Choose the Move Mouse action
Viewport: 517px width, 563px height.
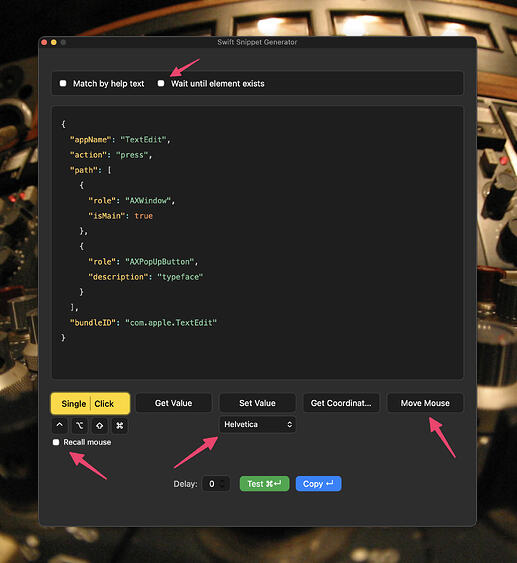click(x=425, y=403)
